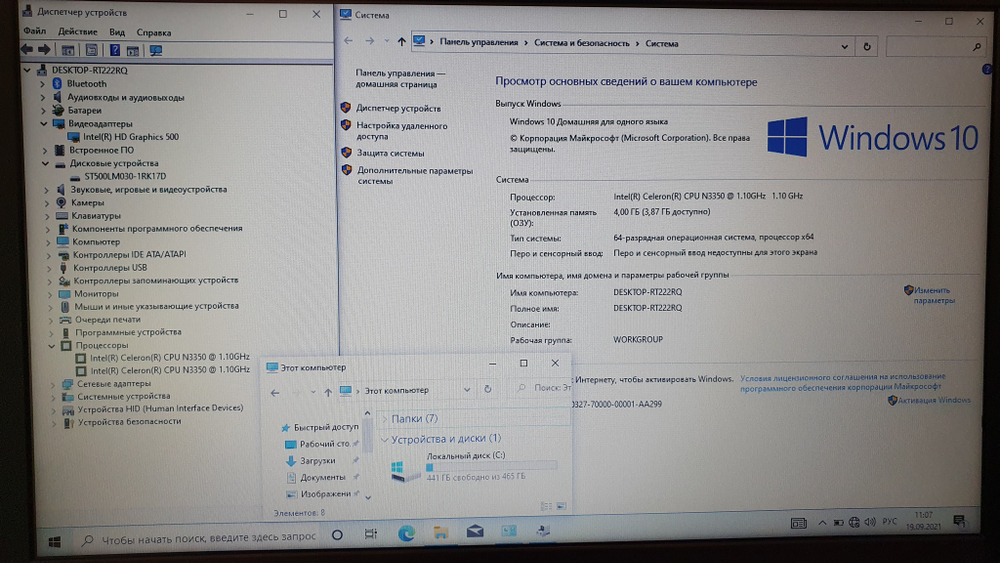The width and height of the screenshot is (1000, 563).
Task: Collapse the Процессоры node
Action: pyautogui.click(x=52, y=346)
